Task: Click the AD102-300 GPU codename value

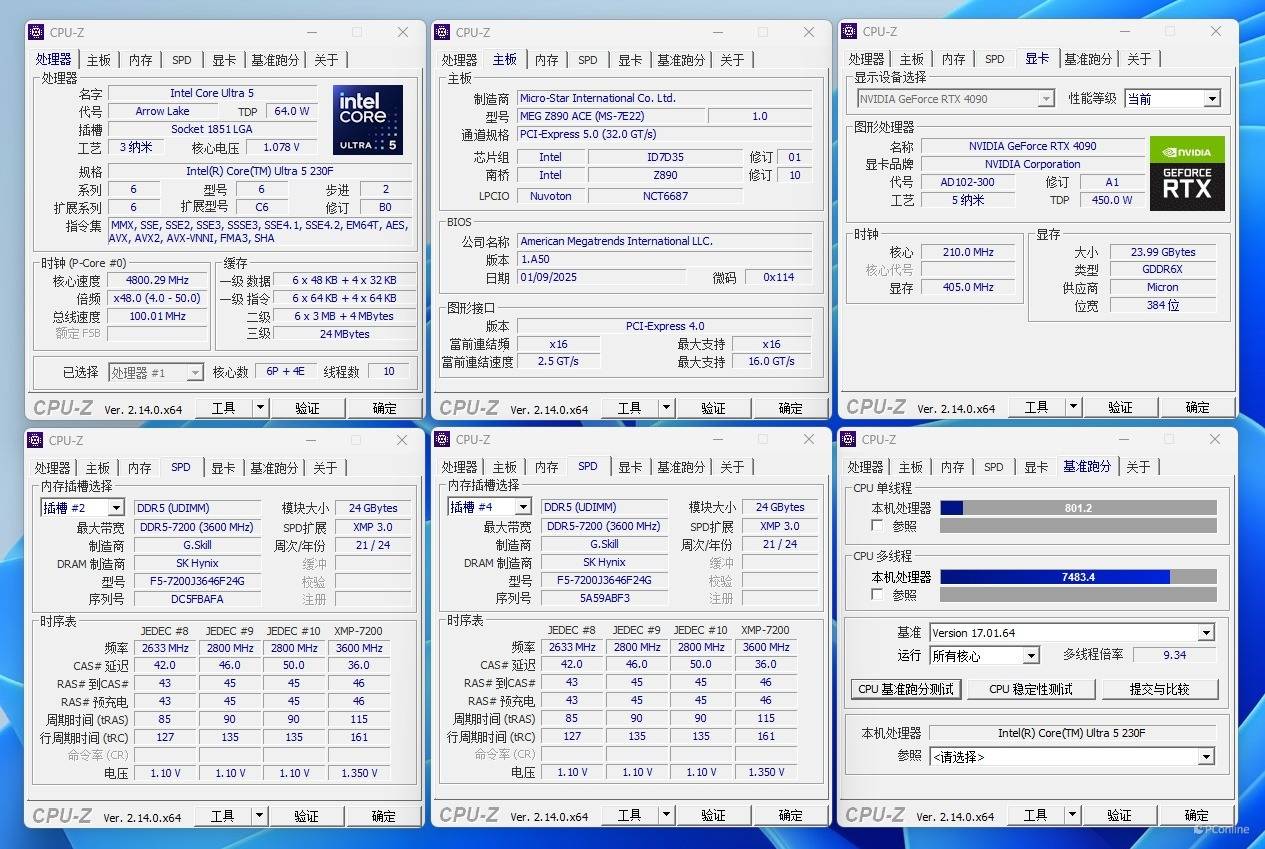Action: (967, 182)
